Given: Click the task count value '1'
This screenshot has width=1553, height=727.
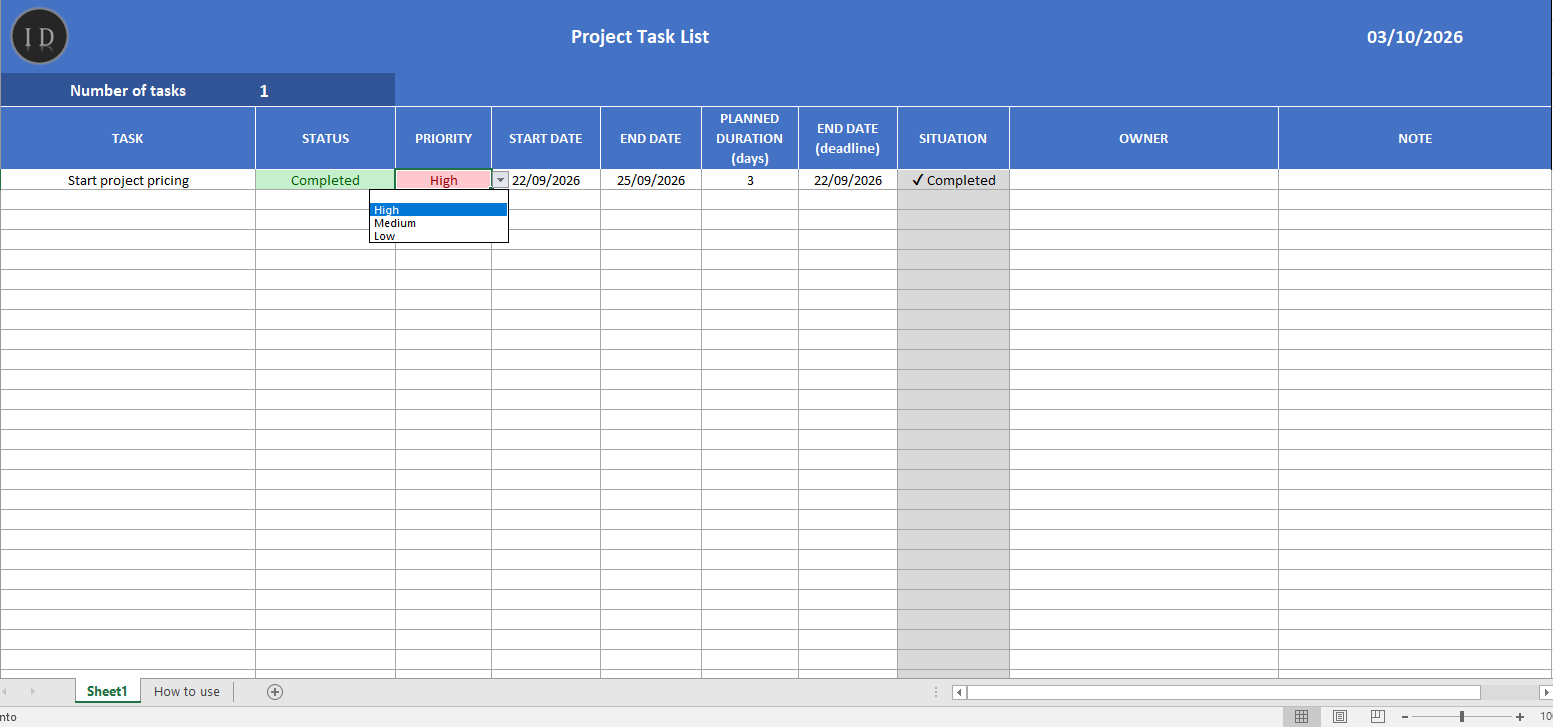Looking at the screenshot, I should point(264,91).
